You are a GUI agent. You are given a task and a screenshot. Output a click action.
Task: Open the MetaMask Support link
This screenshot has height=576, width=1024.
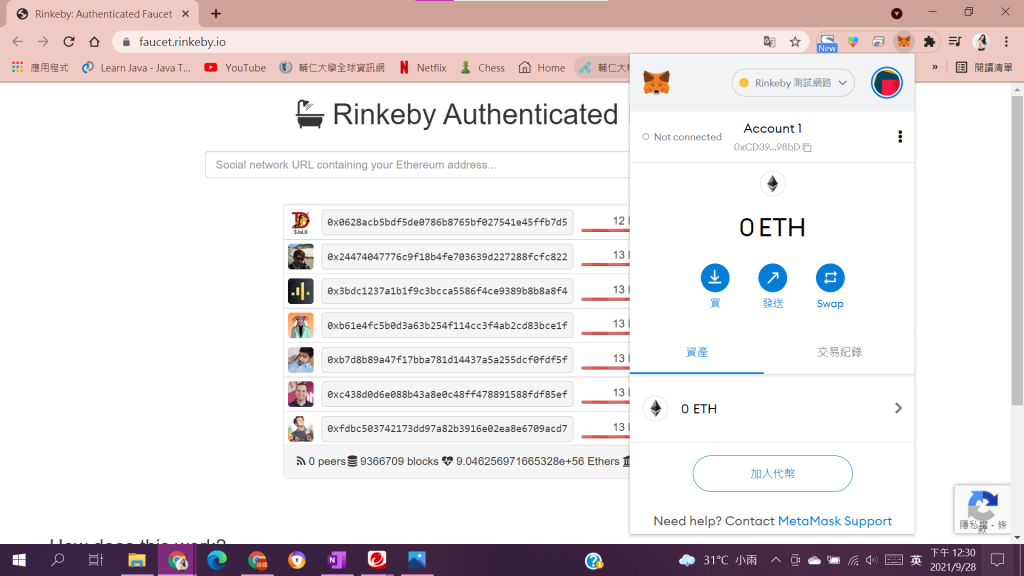pyautogui.click(x=835, y=521)
